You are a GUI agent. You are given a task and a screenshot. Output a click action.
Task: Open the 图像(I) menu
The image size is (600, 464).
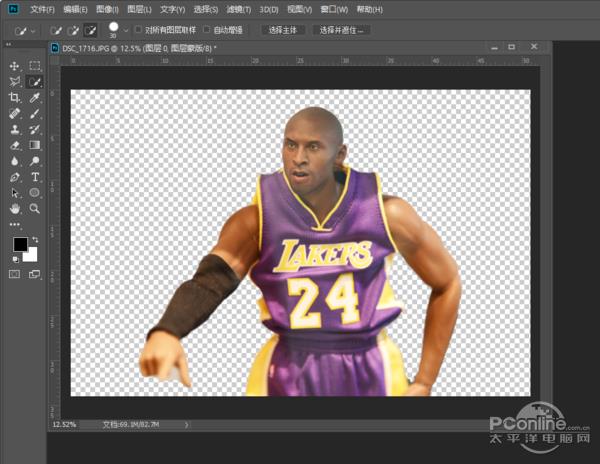tap(107, 9)
